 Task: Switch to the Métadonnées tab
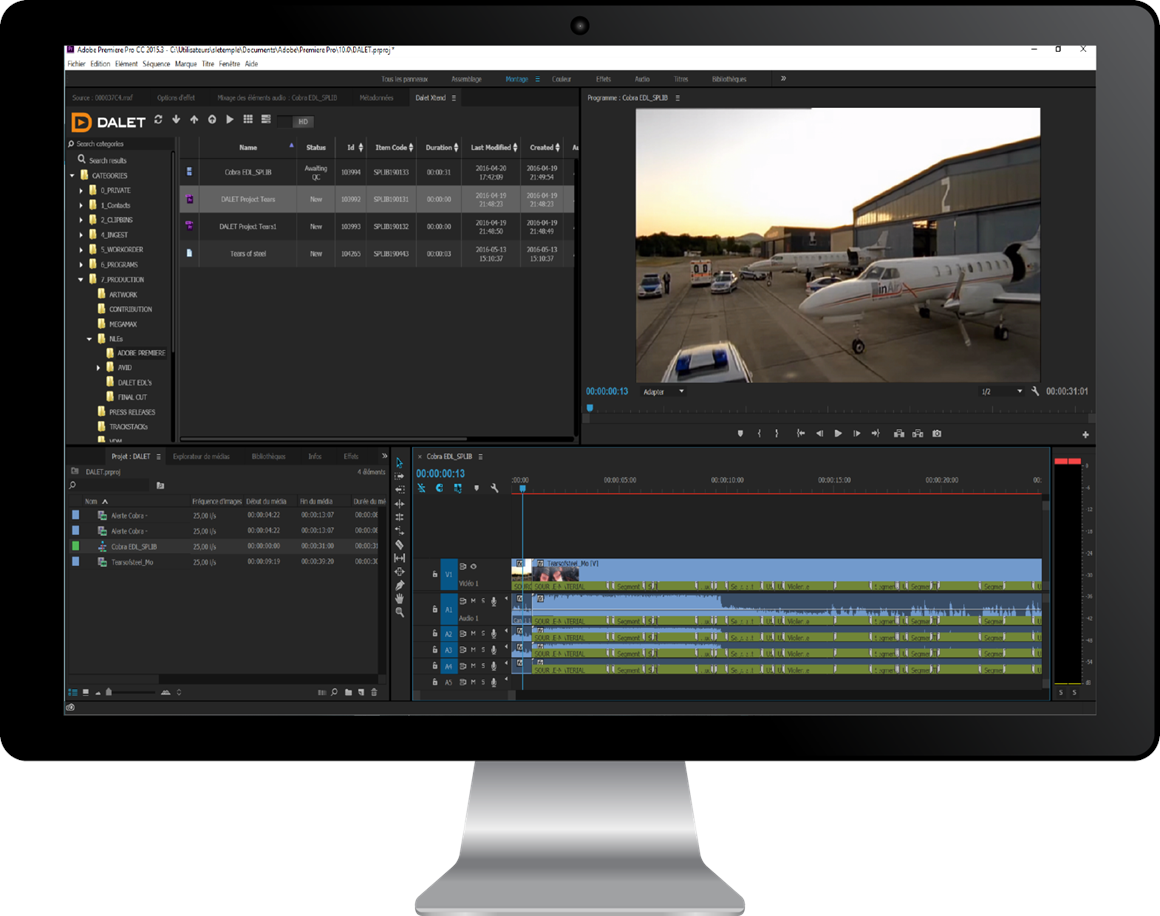pyautogui.click(x=376, y=98)
